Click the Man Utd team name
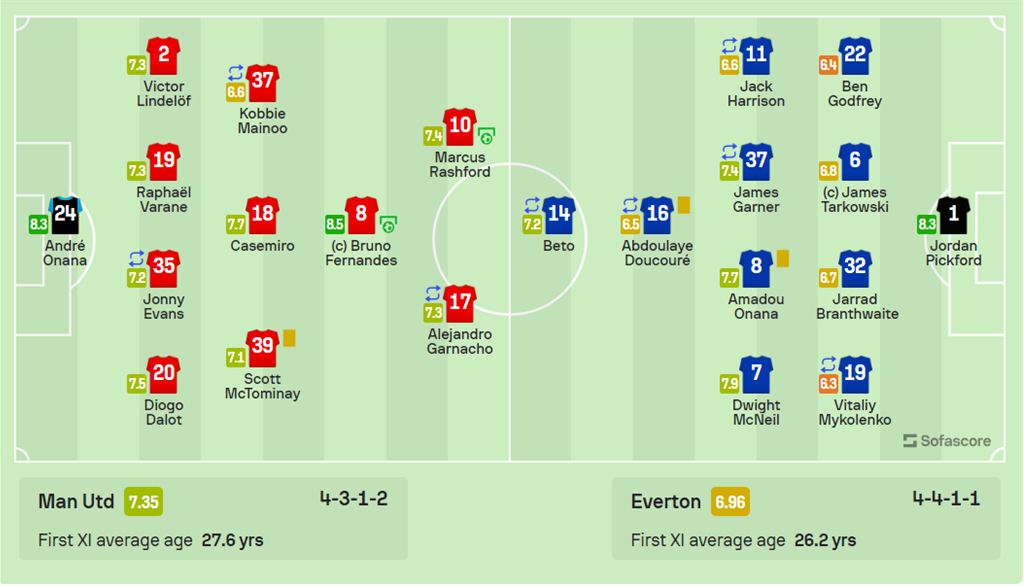Screen dimensions: 1024x586 pyautogui.click(x=76, y=502)
